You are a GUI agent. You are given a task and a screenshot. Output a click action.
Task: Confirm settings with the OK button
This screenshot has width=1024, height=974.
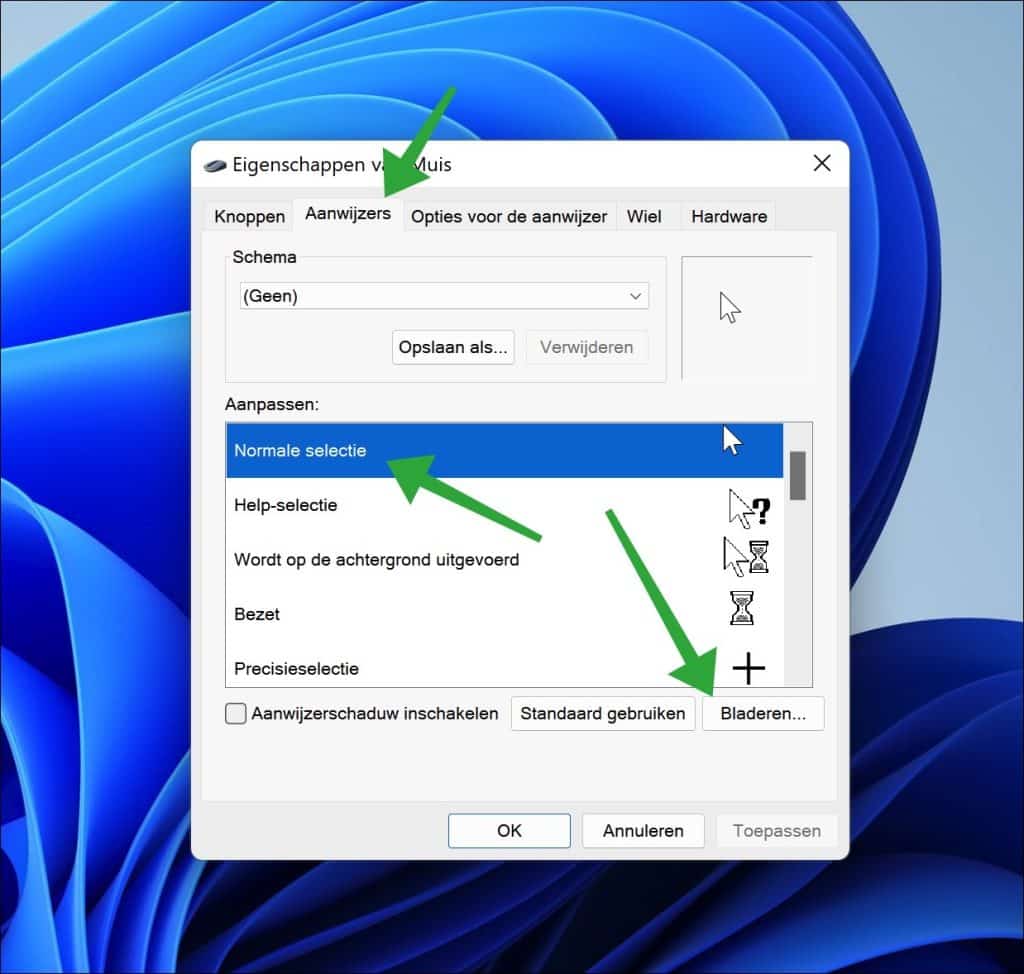tap(509, 830)
